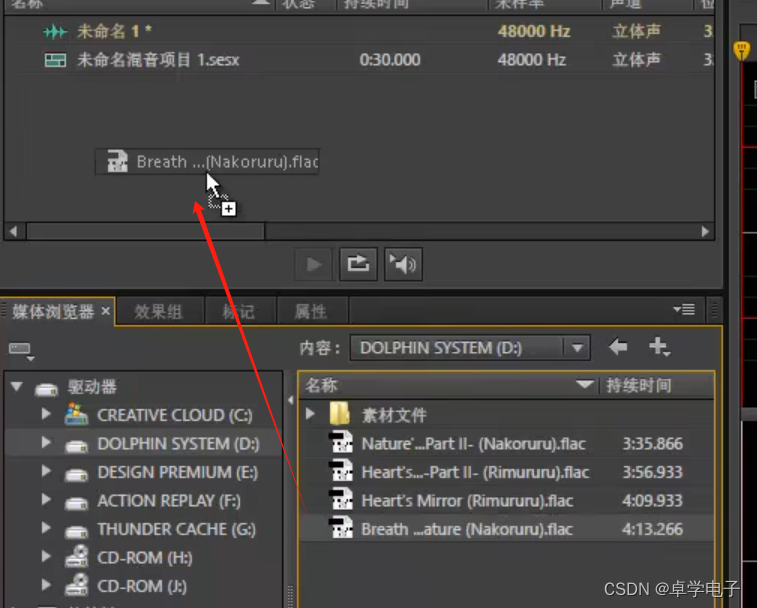The width and height of the screenshot is (757, 608).
Task: Expand ACTION REPLAY (F:) drive
Action: click(46, 499)
